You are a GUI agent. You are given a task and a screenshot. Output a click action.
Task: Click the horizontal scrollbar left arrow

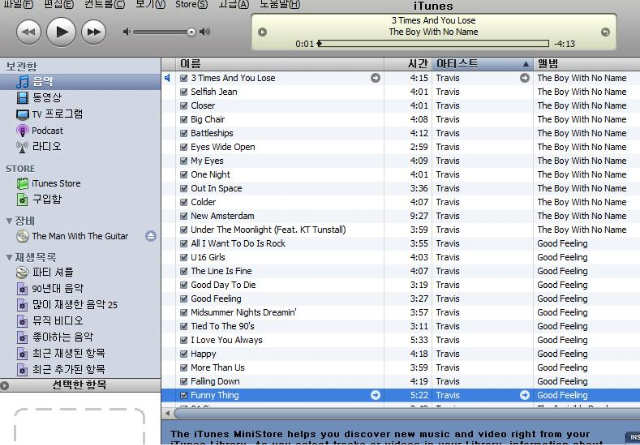point(167,413)
